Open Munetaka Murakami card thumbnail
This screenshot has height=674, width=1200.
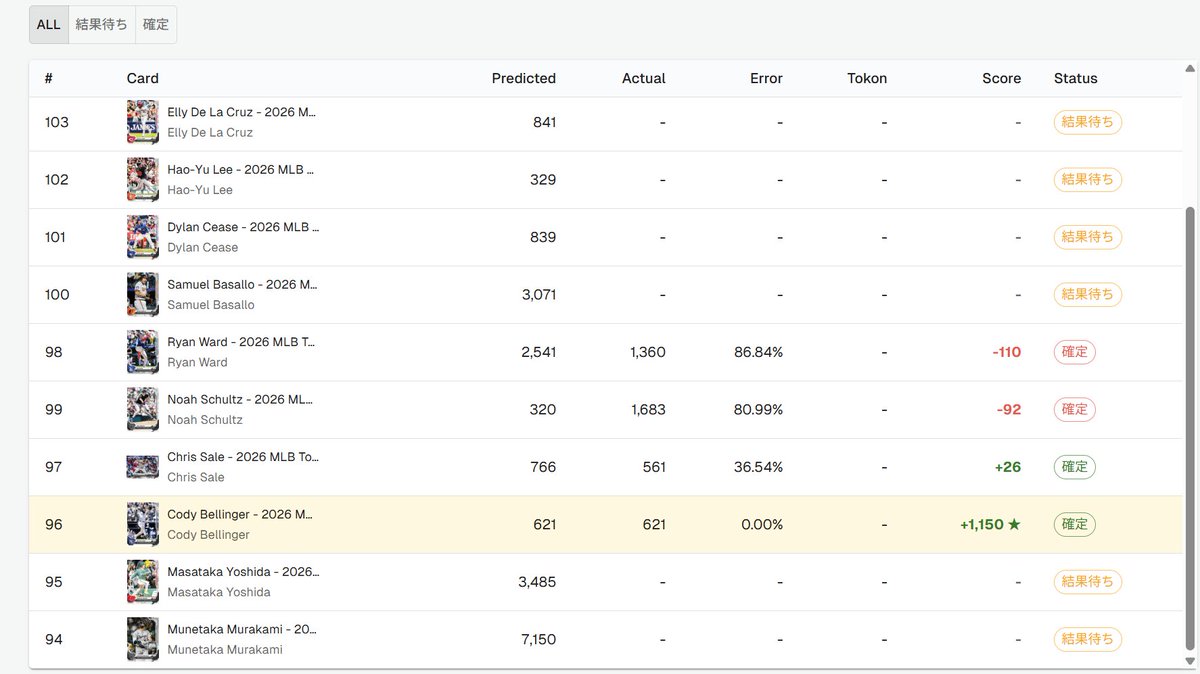pyautogui.click(x=143, y=640)
